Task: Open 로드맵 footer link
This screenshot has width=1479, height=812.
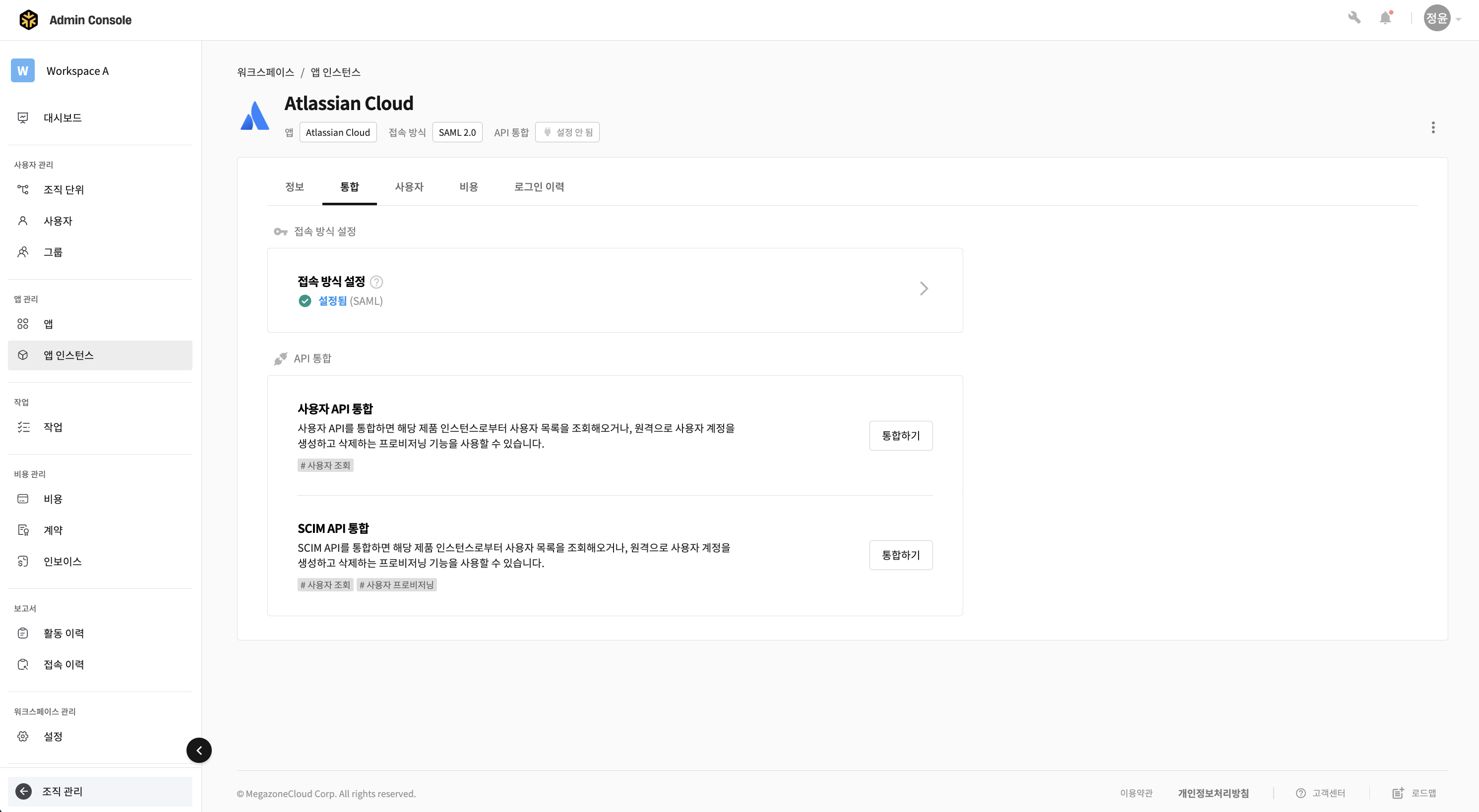Action: (x=1415, y=793)
